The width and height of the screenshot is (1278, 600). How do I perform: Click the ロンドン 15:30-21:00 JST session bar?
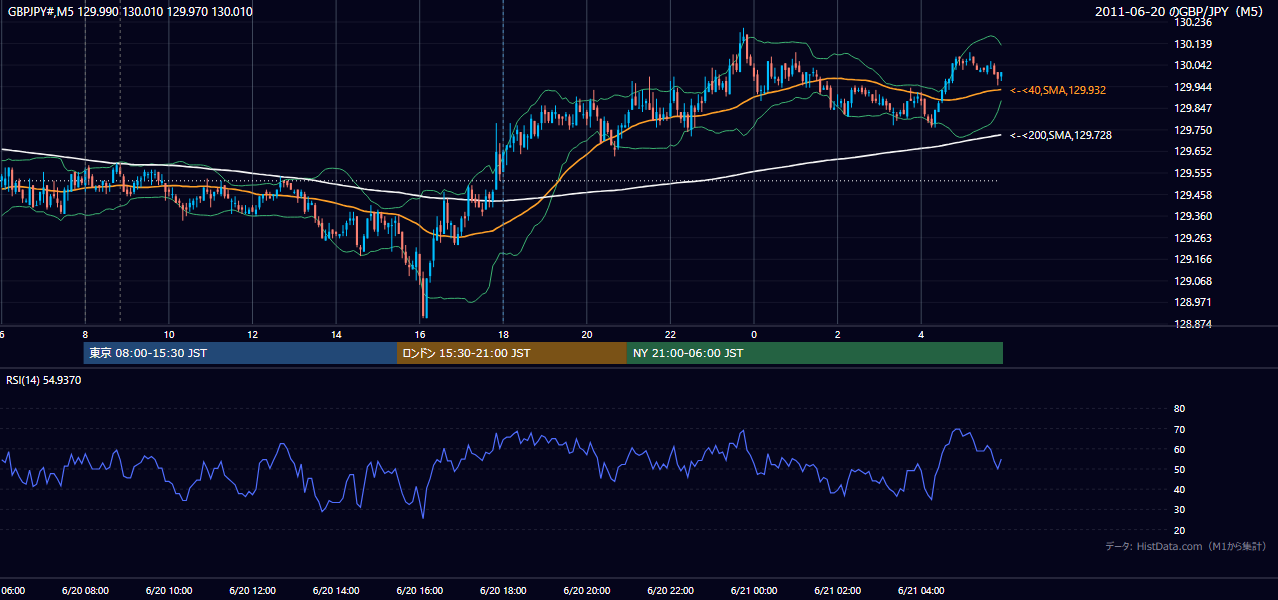[512, 353]
